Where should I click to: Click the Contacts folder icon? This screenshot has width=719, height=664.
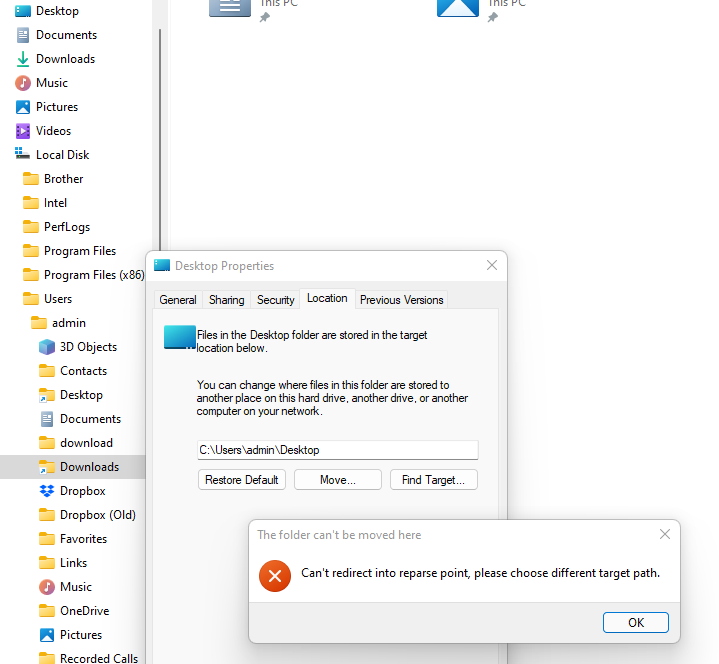point(47,371)
